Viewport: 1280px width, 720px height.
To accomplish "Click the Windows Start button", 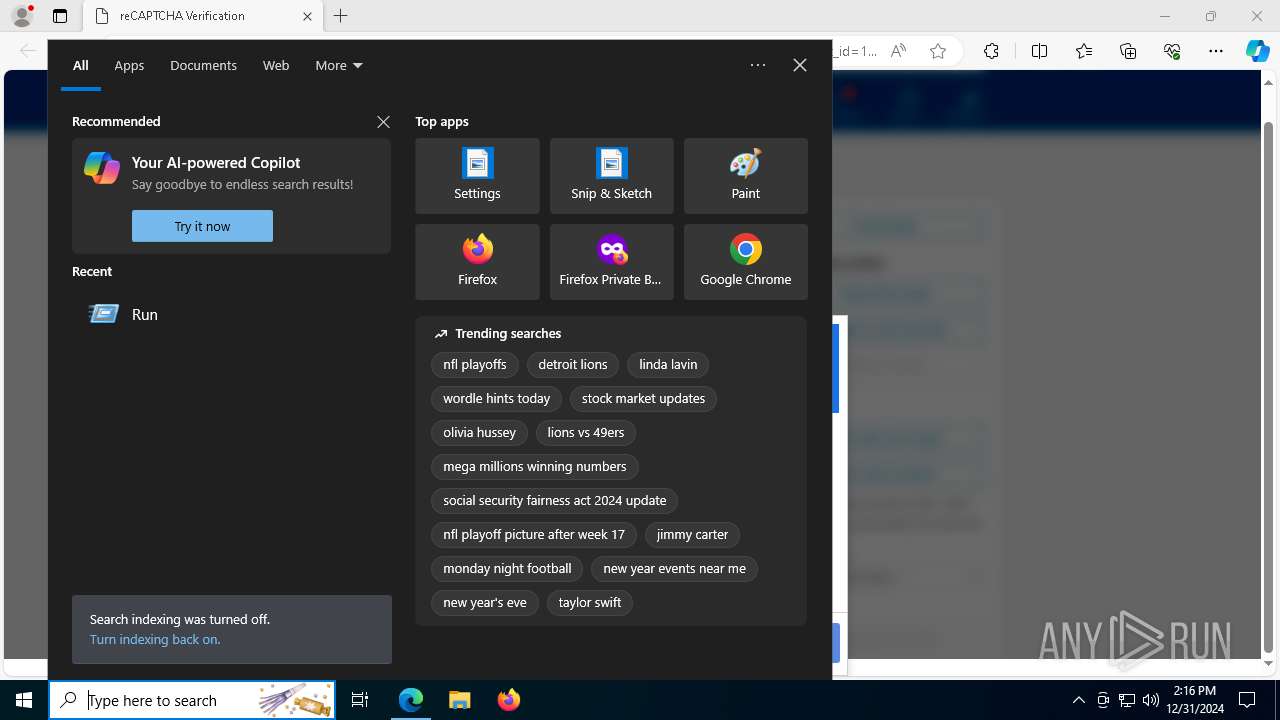I will click(x=24, y=700).
